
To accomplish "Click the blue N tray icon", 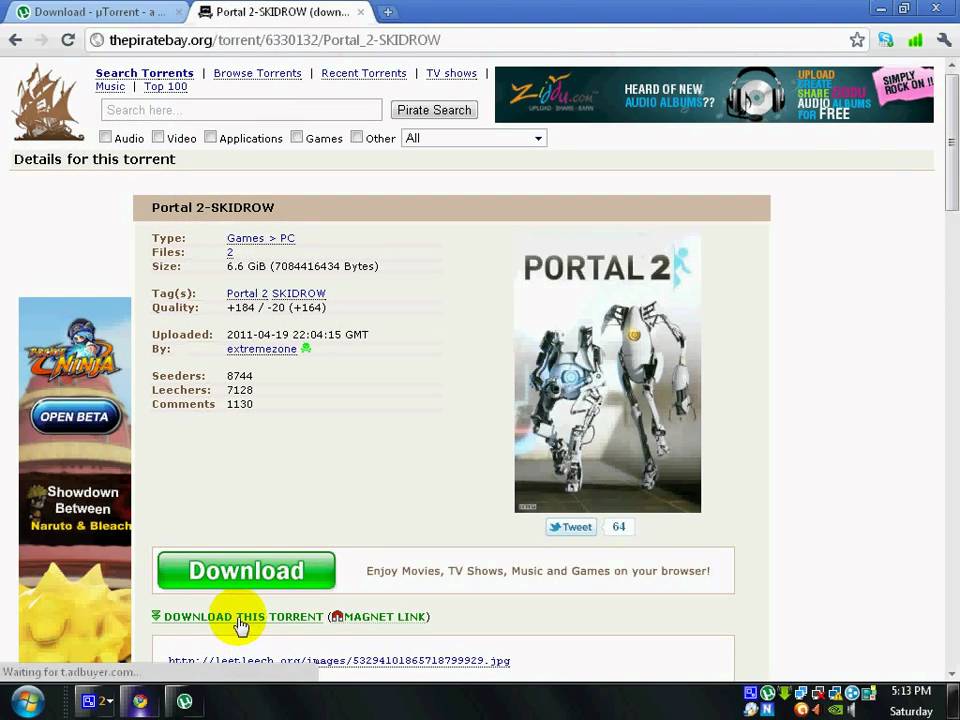I will coord(768,710).
